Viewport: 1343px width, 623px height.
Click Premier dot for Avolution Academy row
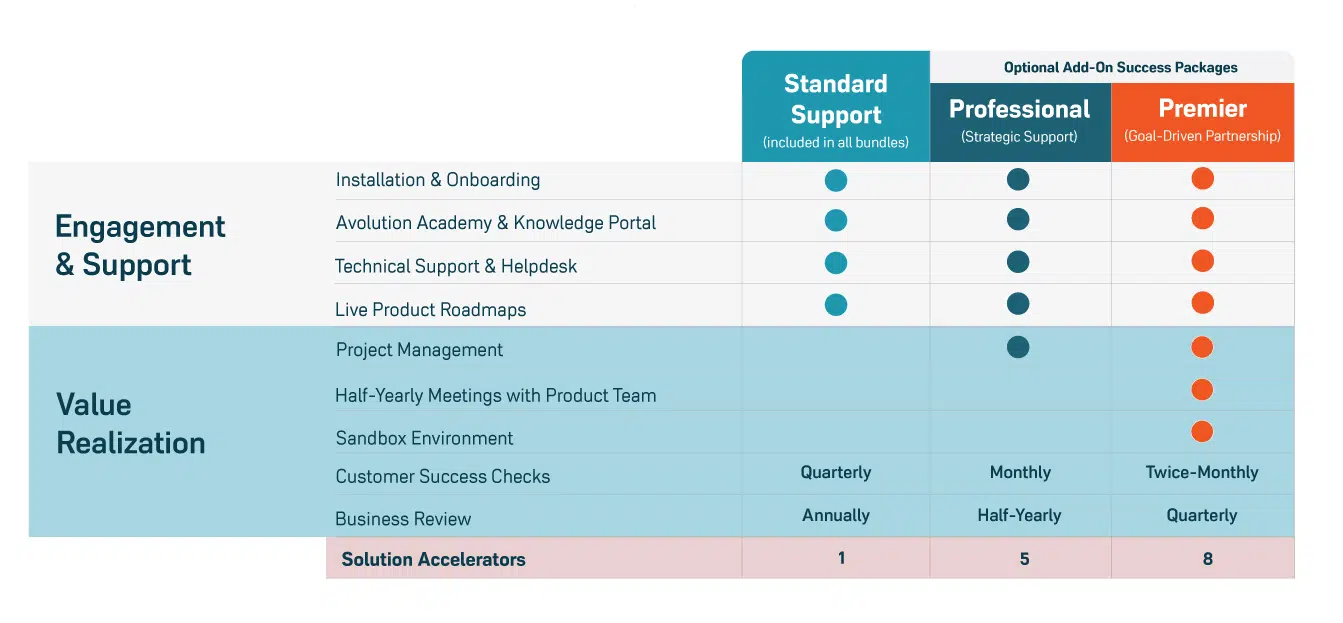tap(1202, 219)
